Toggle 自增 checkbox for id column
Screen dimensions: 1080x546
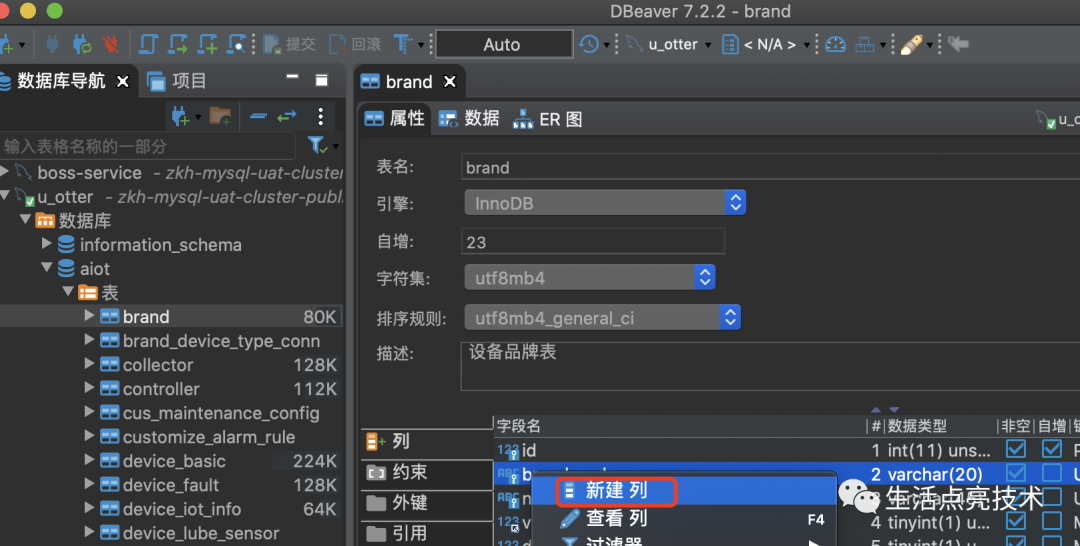click(x=1051, y=449)
